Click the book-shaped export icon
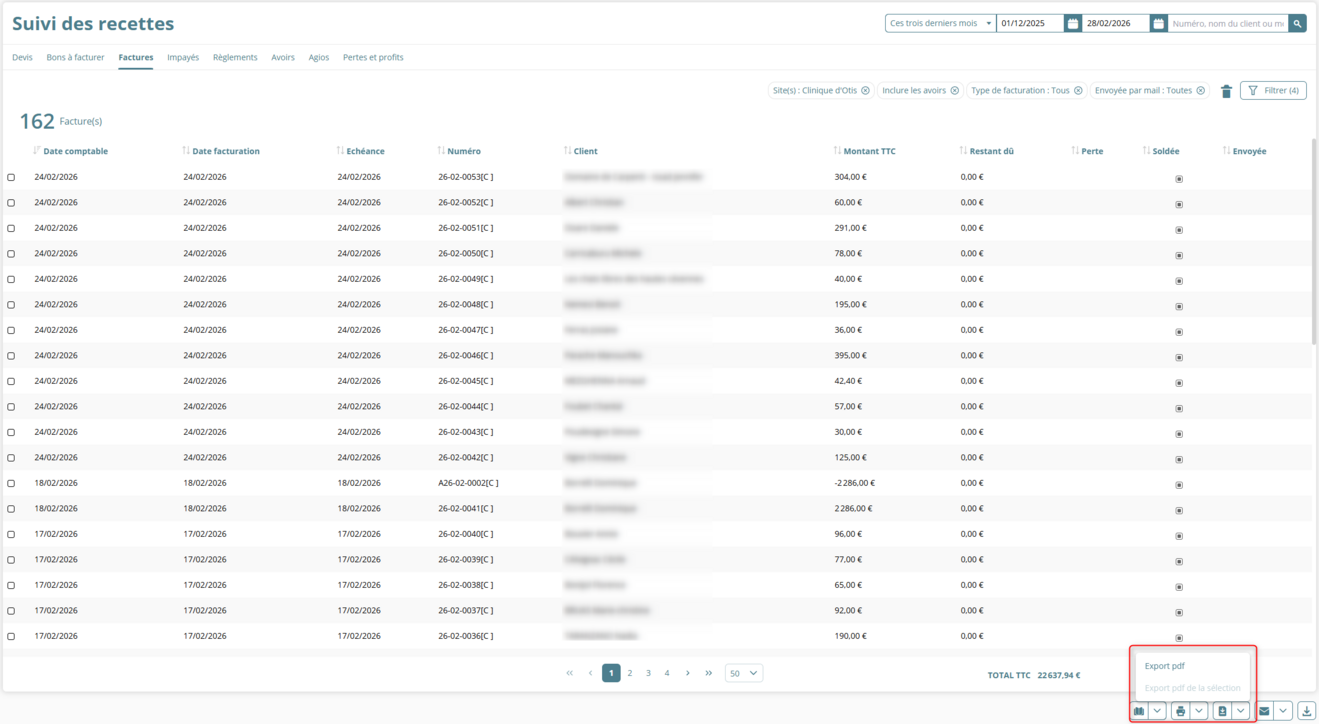1319x724 pixels. click(x=1139, y=711)
